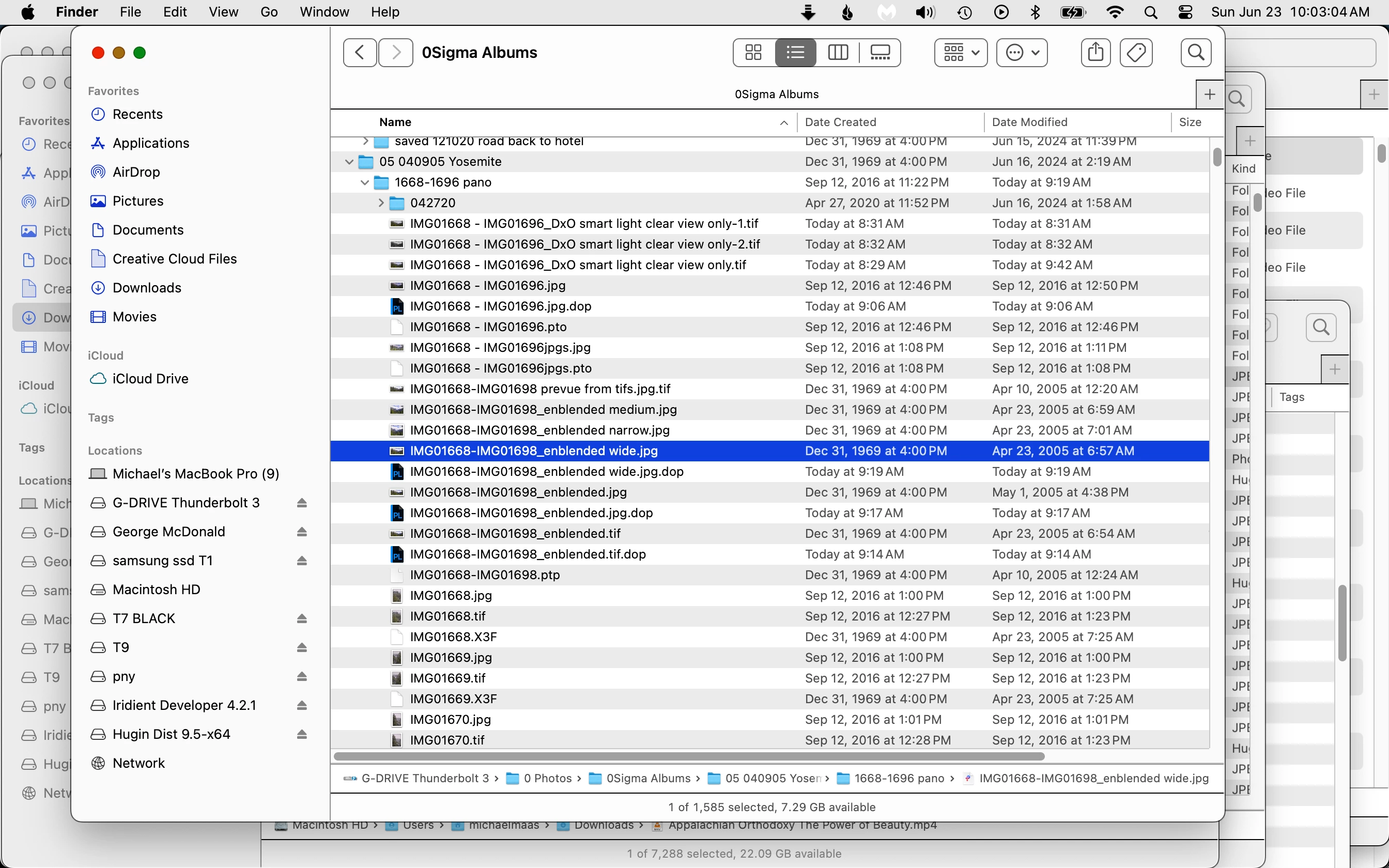This screenshot has width=1389, height=868.
Task: Eject the T7 BLACK drive
Action: point(302,619)
